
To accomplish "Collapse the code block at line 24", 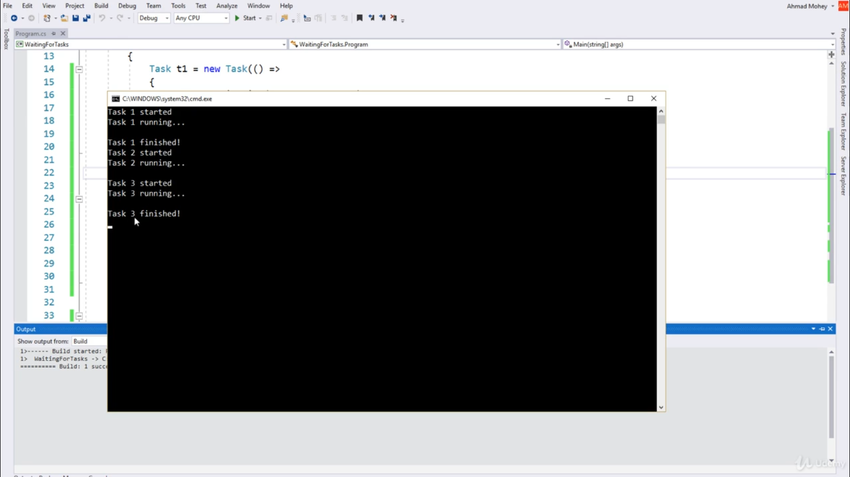I will coord(79,199).
